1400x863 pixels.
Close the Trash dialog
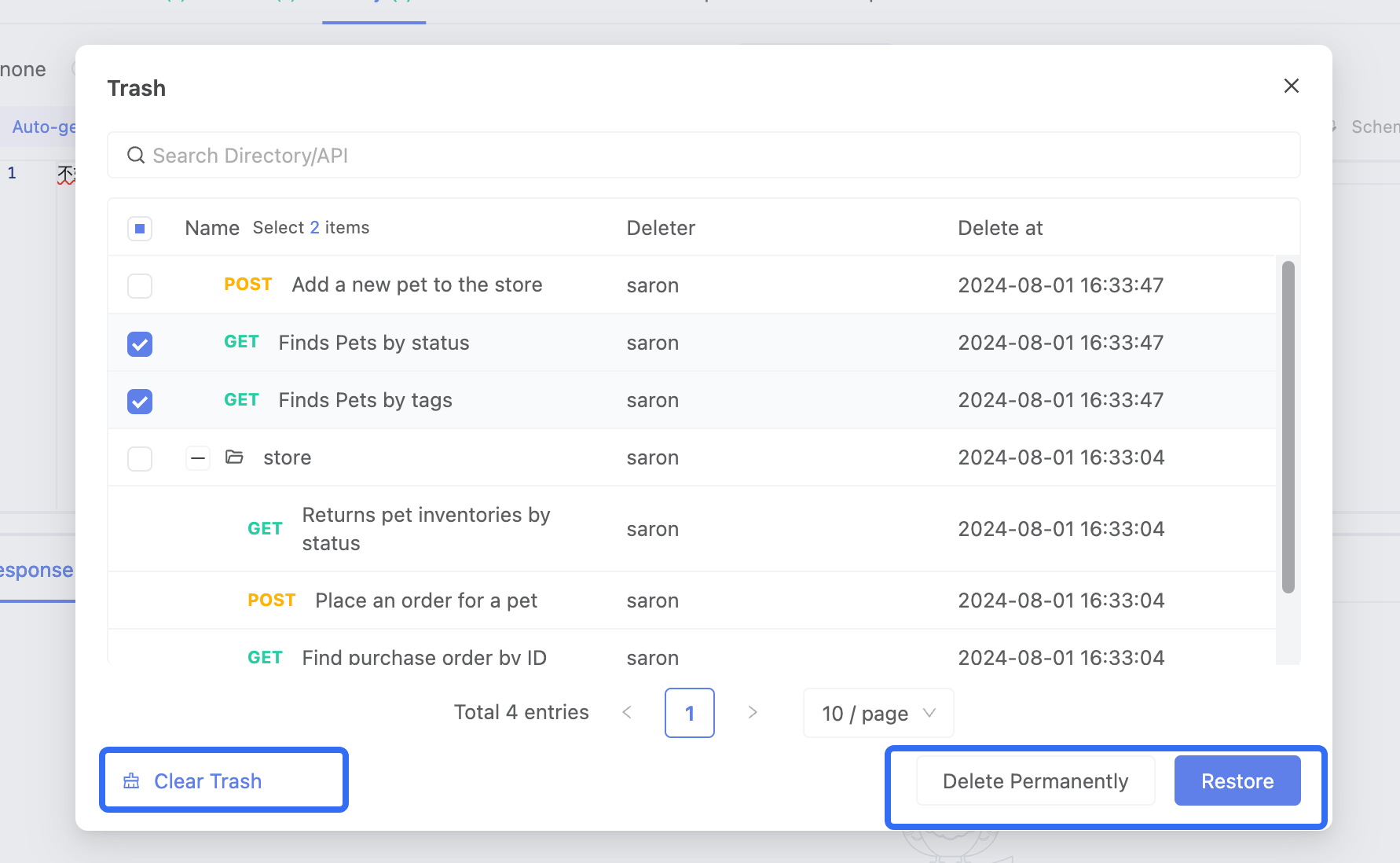click(1291, 86)
